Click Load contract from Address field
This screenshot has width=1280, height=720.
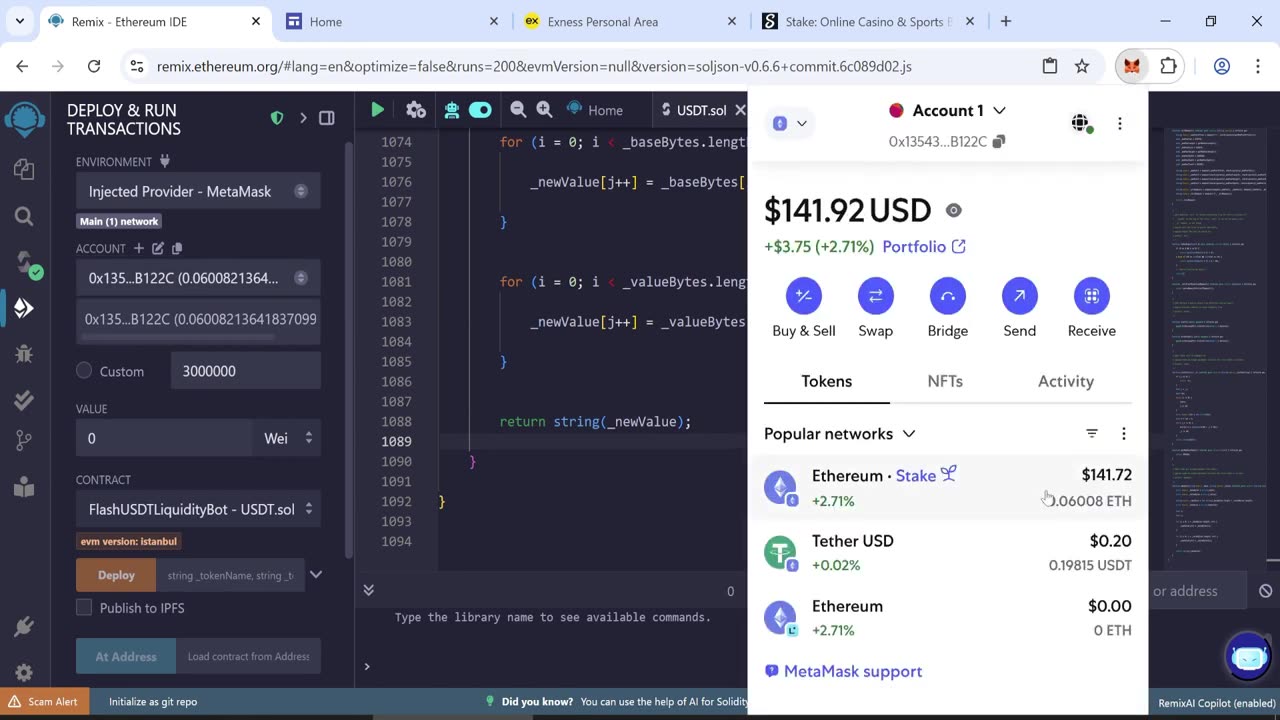coord(248,656)
